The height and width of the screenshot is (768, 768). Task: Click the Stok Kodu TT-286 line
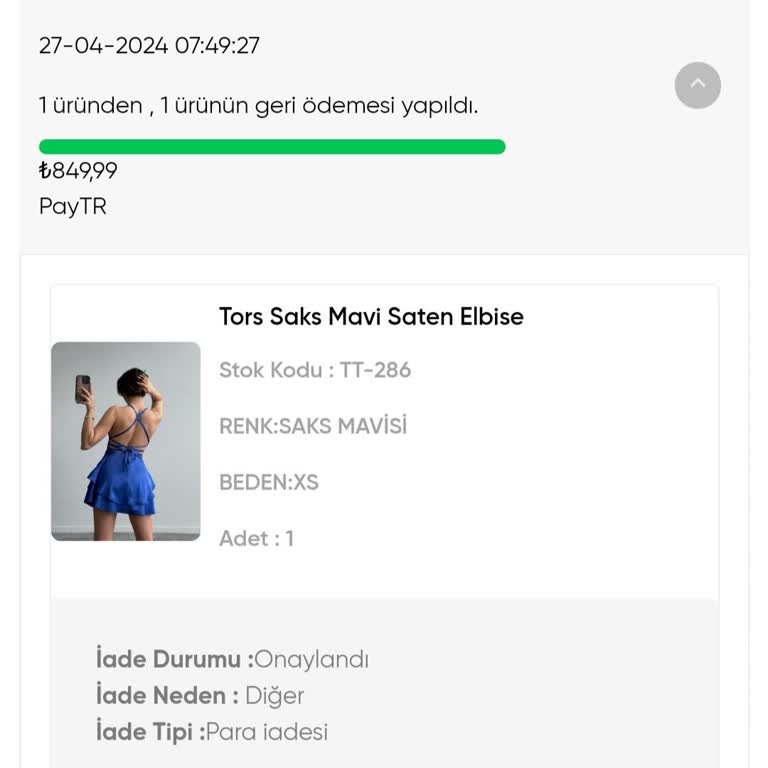pos(315,370)
